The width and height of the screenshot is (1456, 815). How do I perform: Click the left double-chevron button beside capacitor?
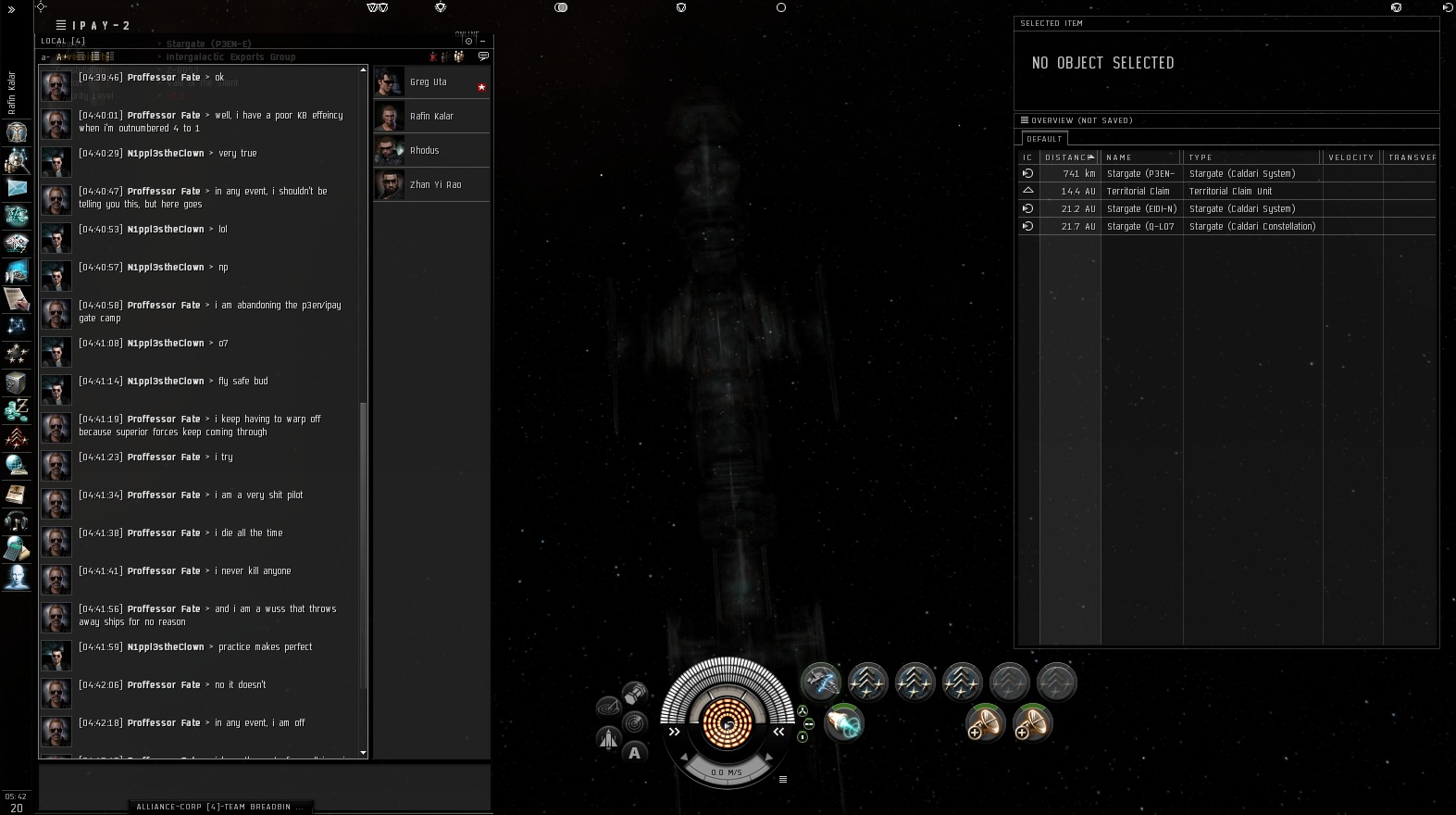click(x=675, y=732)
